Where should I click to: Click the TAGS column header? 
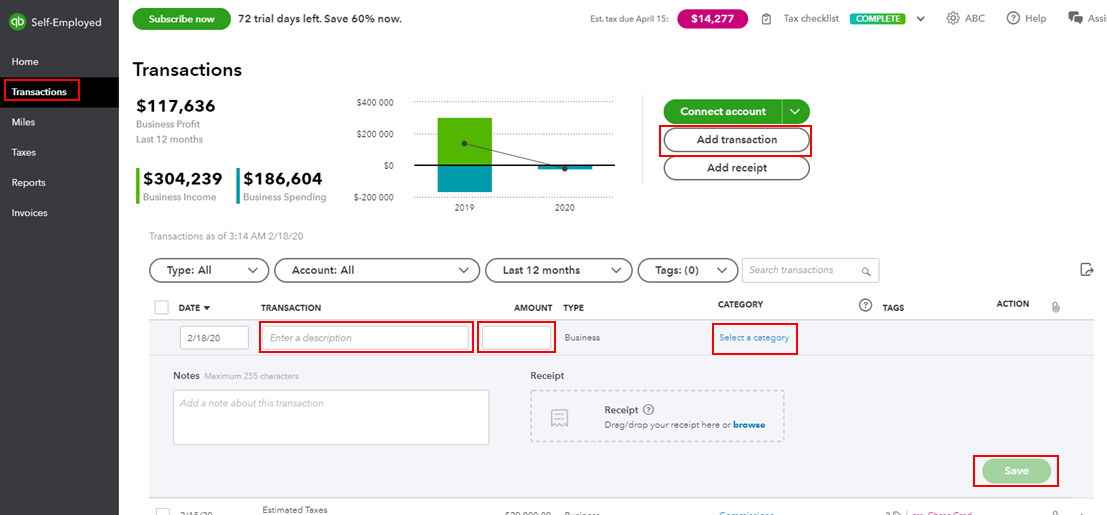893,308
